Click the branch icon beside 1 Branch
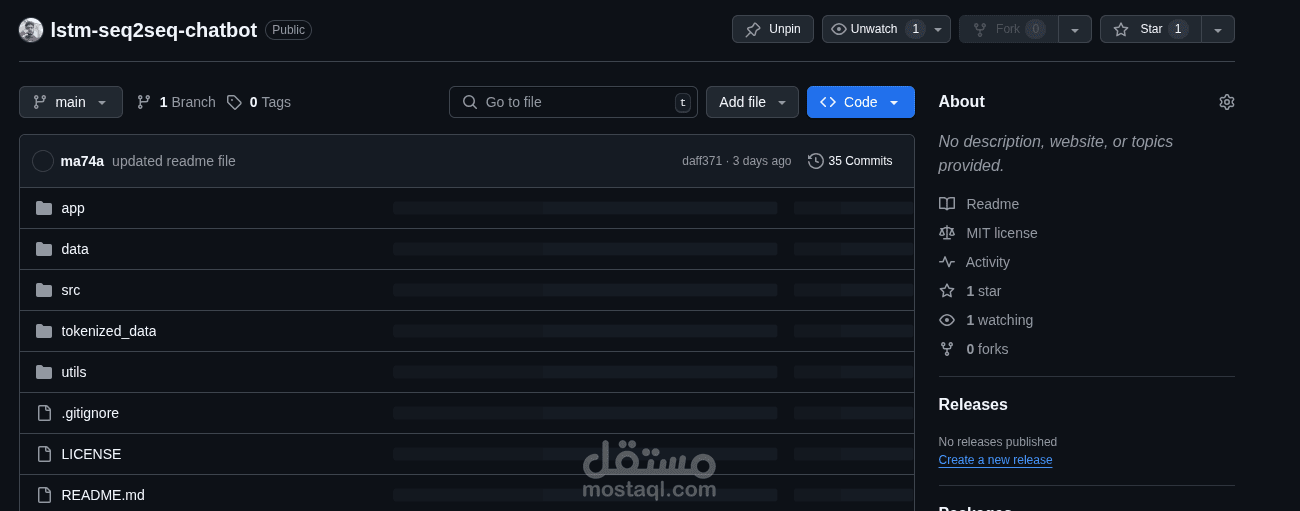This screenshot has height=511, width=1300. pos(144,102)
